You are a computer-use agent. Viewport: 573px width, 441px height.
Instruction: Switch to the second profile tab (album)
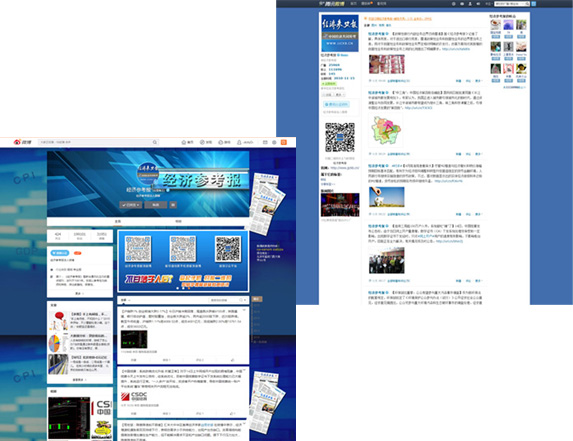point(178,221)
